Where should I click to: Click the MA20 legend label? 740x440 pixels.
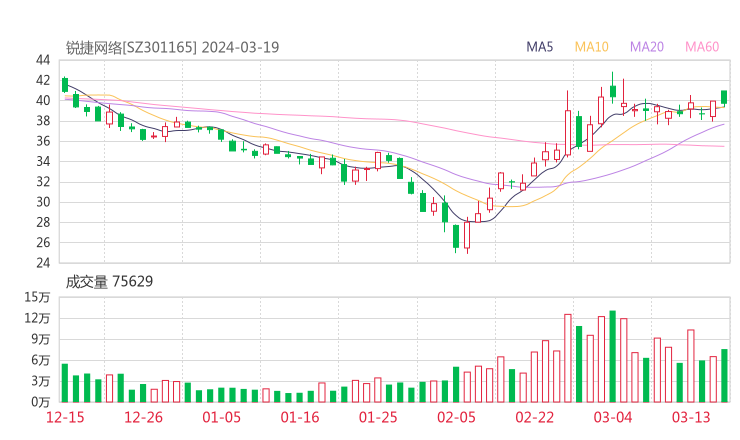pyautogui.click(x=647, y=47)
